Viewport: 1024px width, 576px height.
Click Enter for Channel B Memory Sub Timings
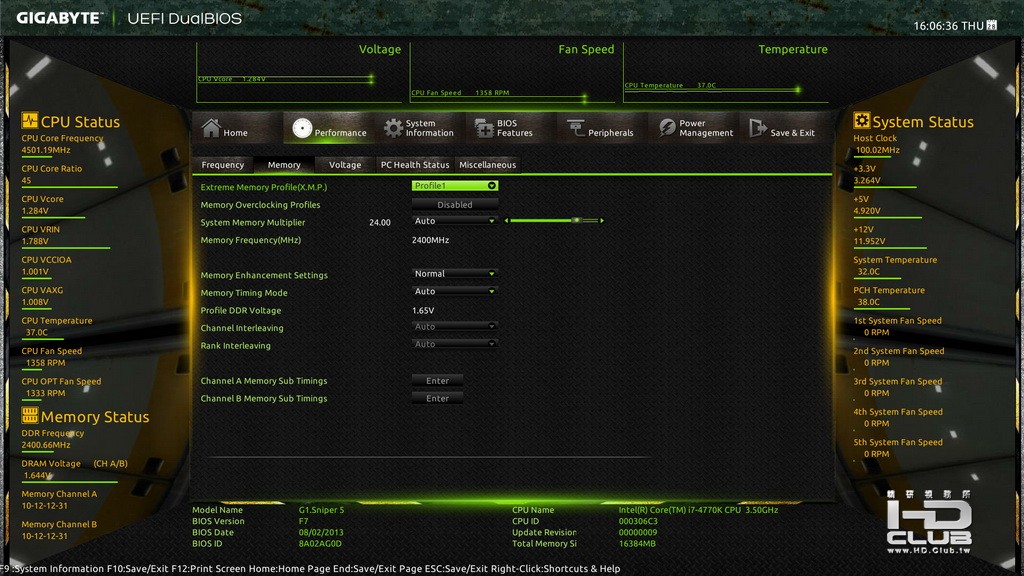click(438, 398)
